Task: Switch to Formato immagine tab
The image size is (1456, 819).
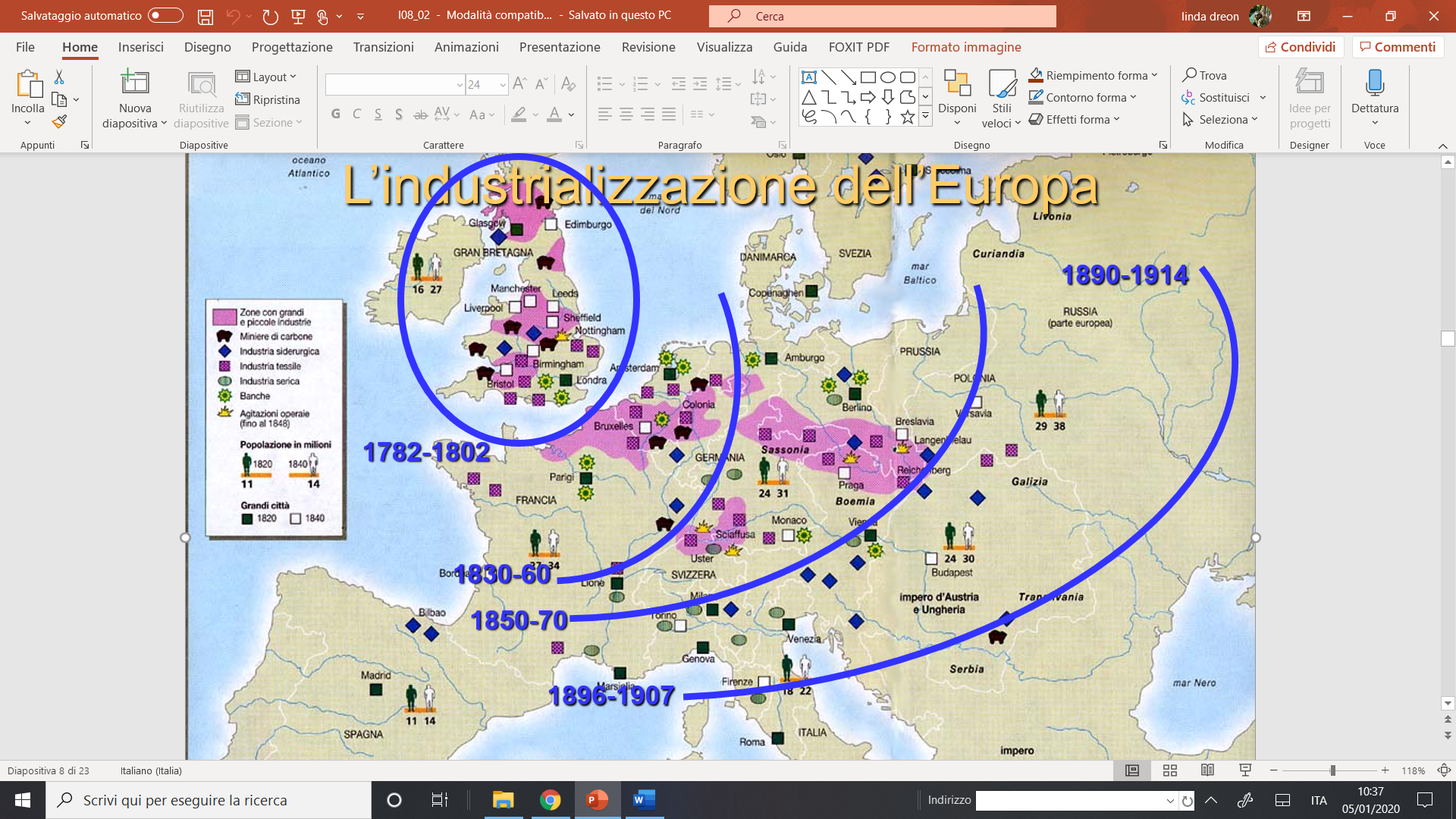Action: 966,47
